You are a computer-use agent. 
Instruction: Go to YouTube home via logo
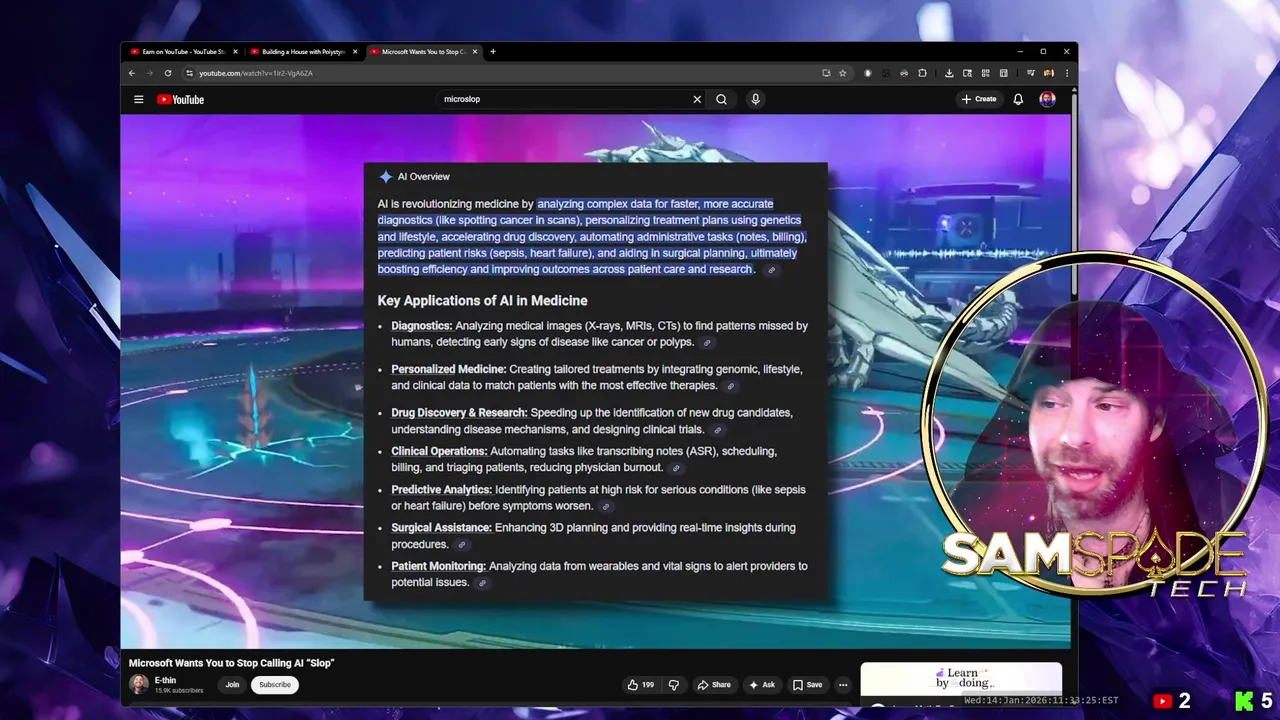180,99
